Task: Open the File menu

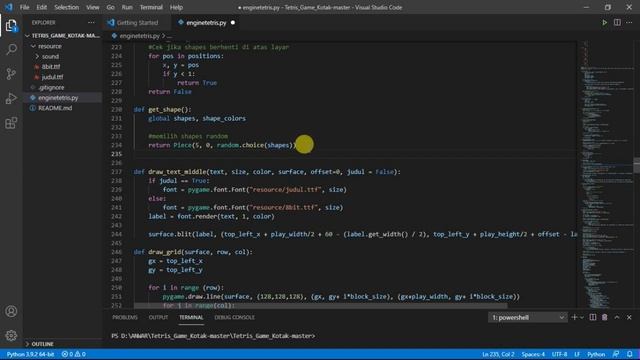Action: point(24,7)
